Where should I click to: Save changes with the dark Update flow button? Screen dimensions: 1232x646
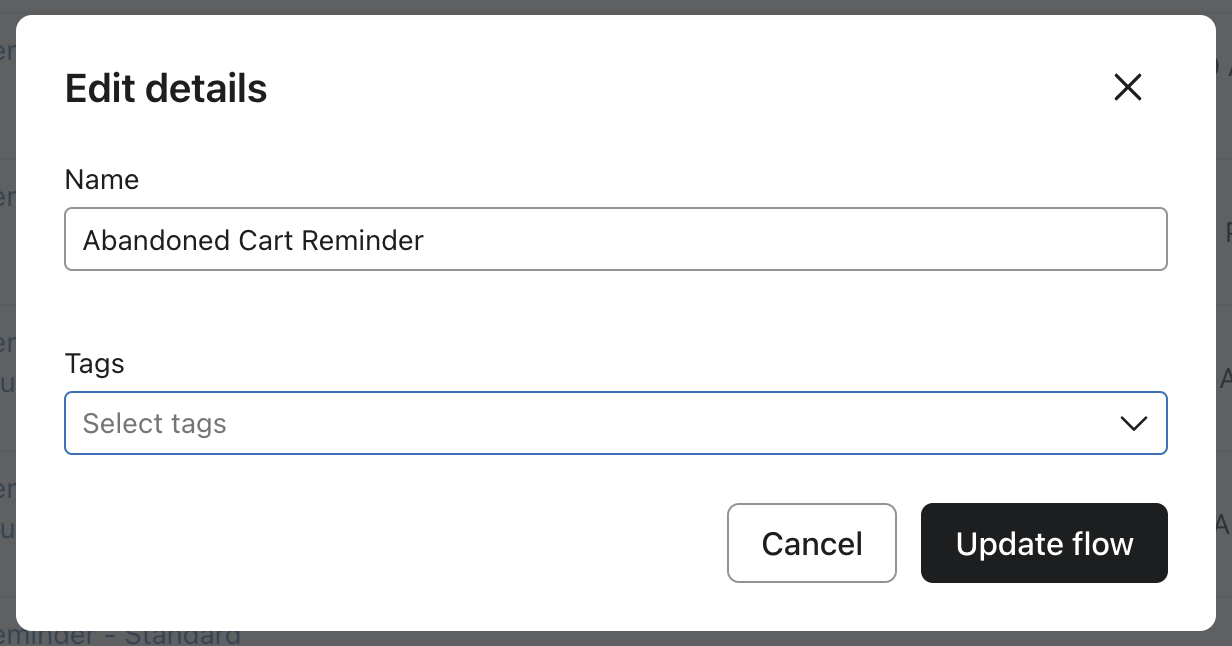(1043, 543)
